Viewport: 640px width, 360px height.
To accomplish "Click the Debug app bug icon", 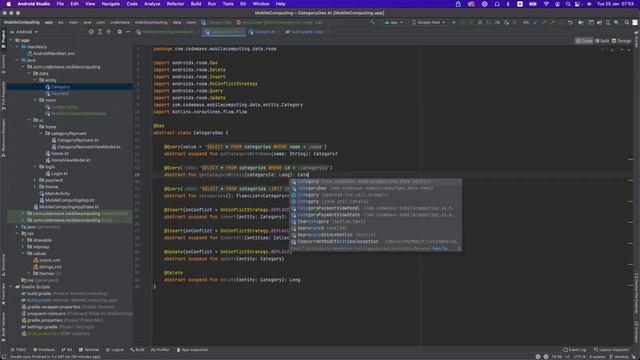I will point(480,22).
